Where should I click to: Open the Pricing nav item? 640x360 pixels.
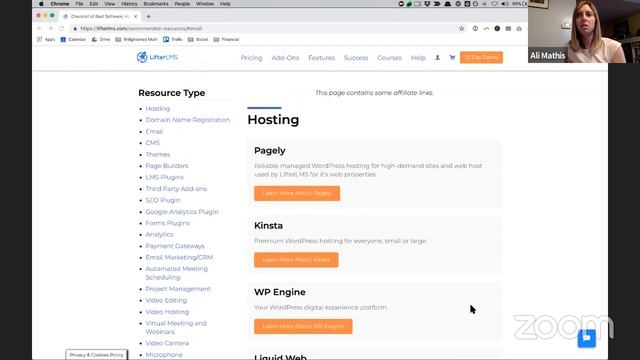click(x=251, y=58)
